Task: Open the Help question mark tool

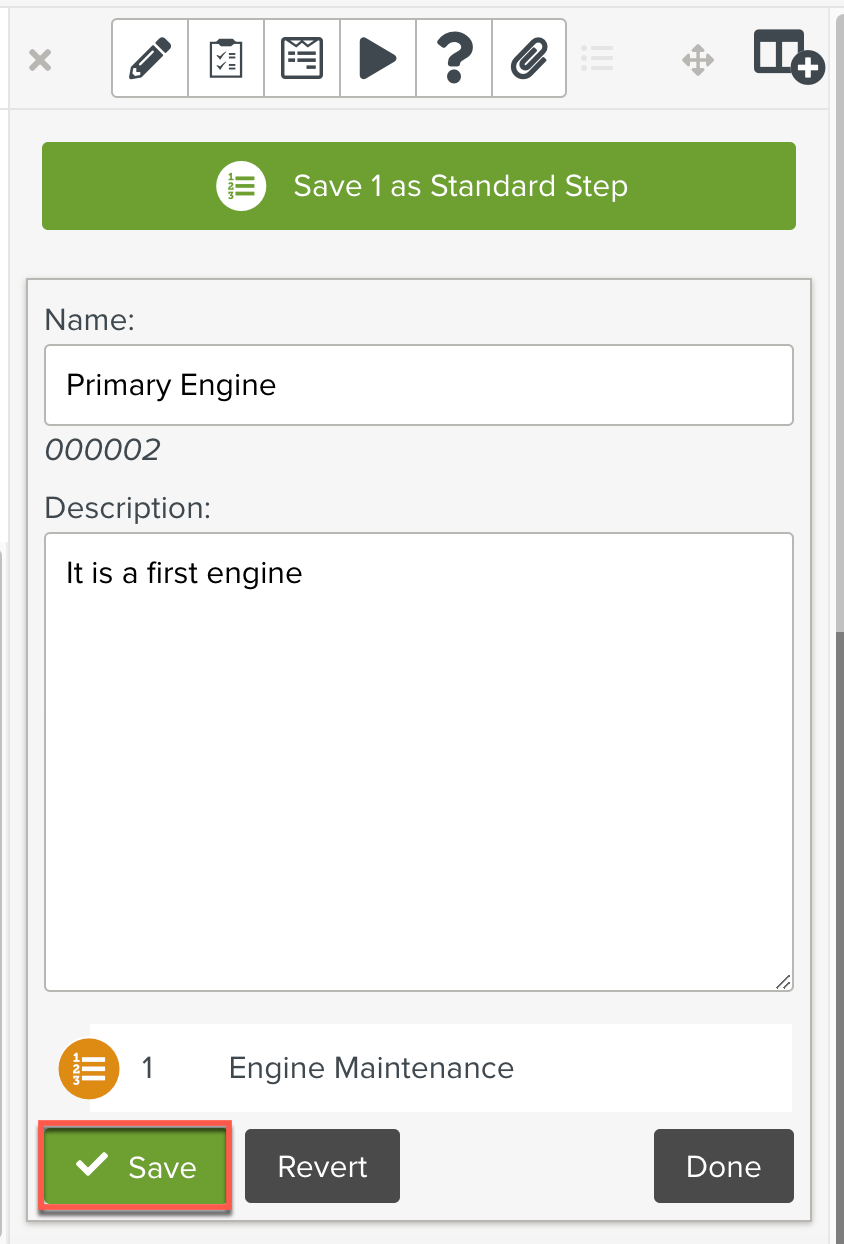Action: click(453, 58)
